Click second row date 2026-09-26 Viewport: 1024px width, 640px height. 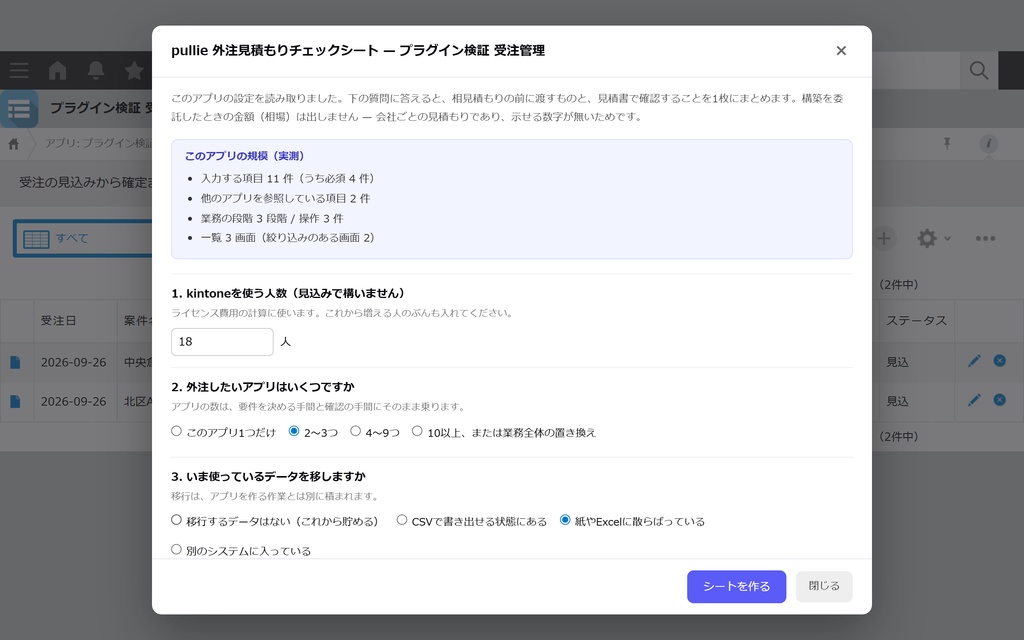tap(73, 402)
